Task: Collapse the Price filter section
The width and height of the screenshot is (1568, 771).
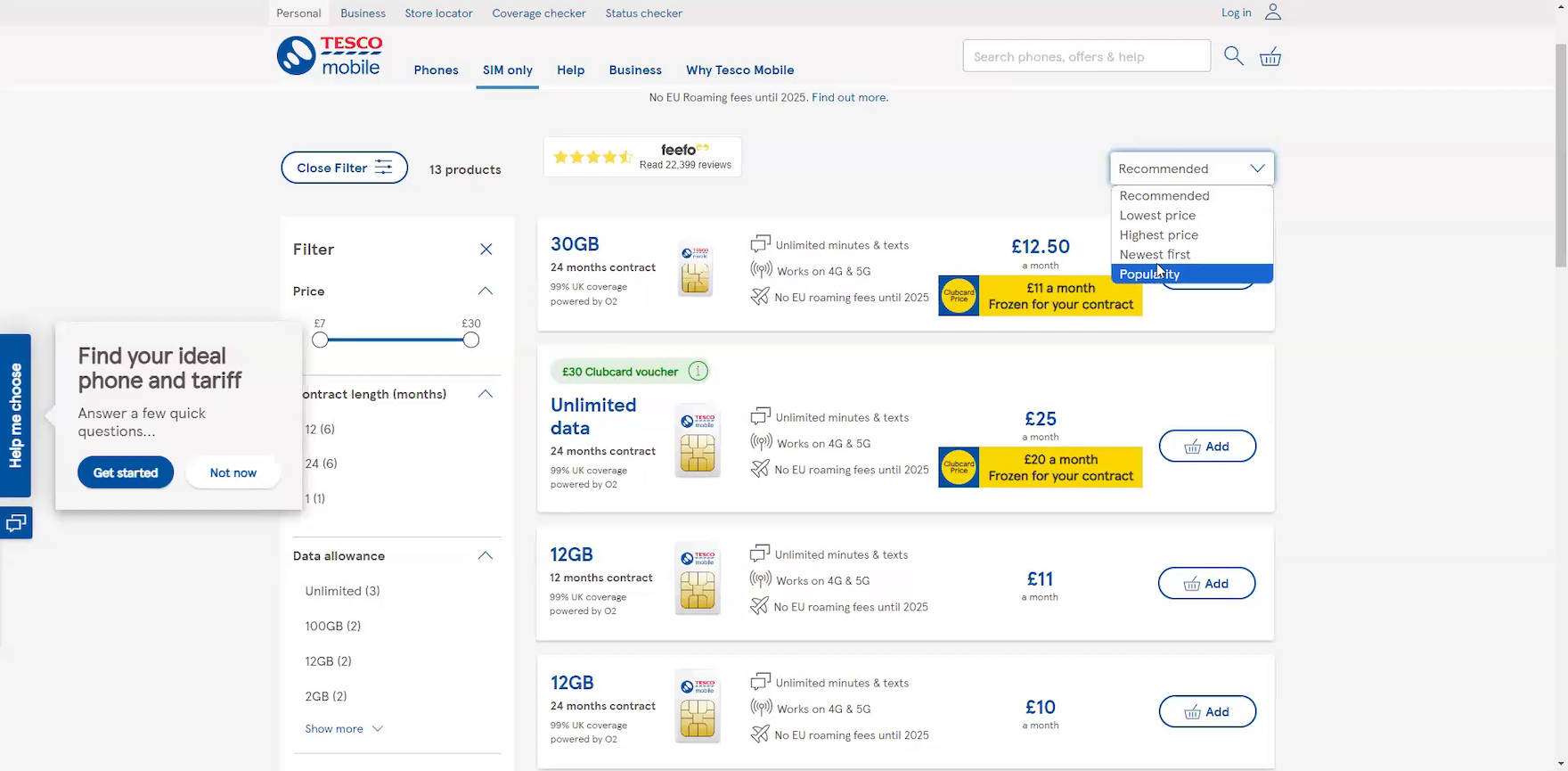Action: 485,291
